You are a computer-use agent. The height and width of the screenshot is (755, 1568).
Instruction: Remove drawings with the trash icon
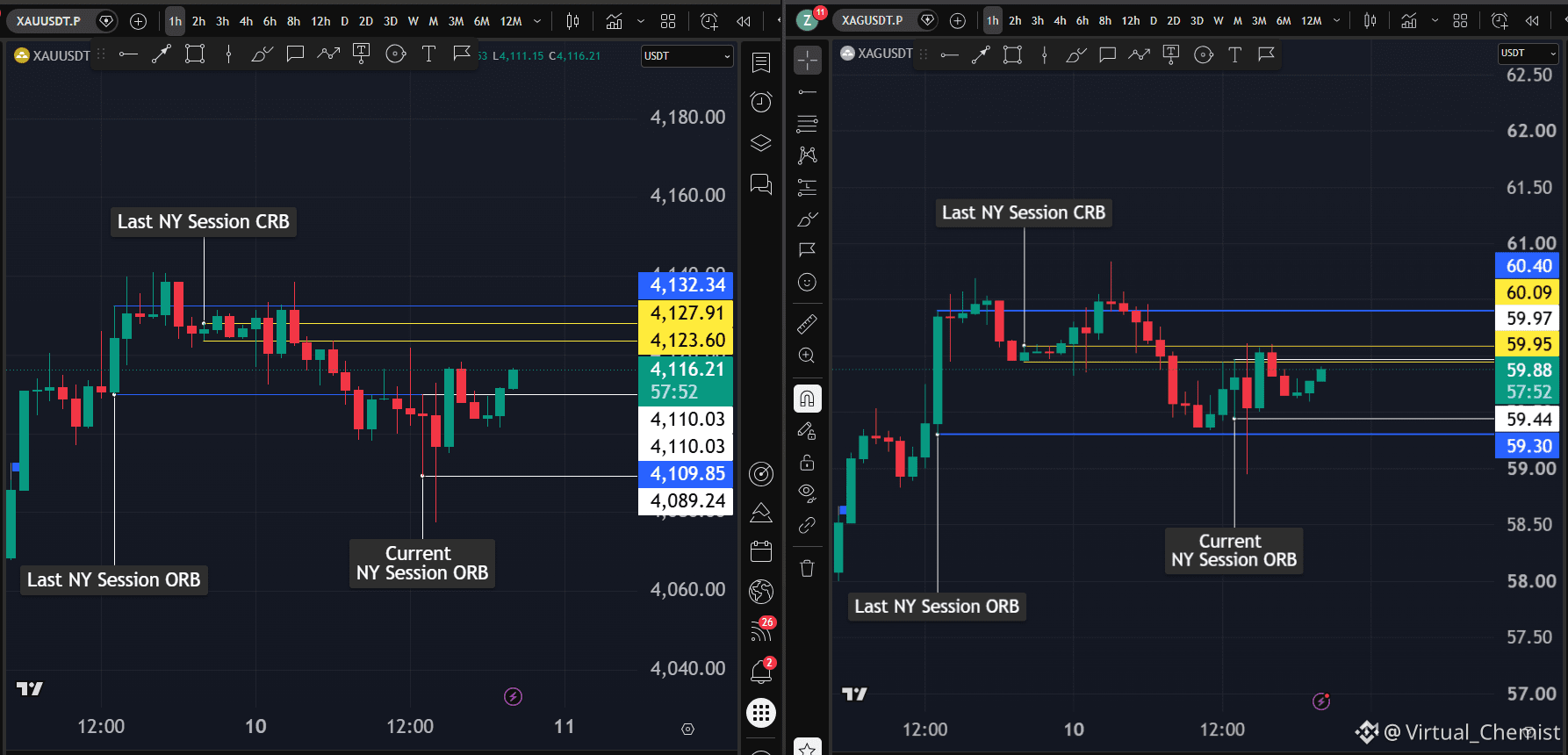tap(808, 568)
